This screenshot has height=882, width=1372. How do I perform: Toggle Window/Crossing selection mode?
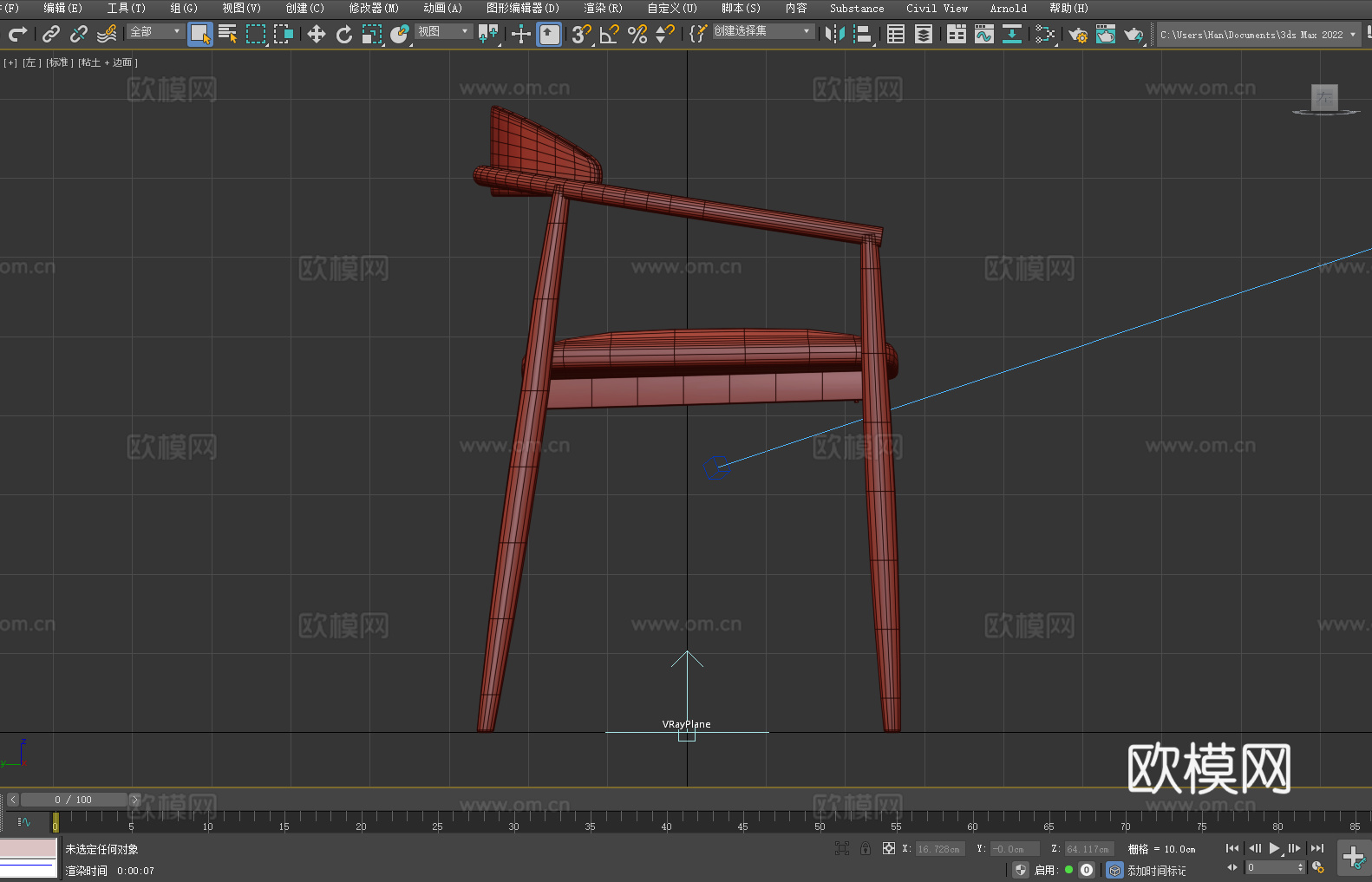point(284,34)
